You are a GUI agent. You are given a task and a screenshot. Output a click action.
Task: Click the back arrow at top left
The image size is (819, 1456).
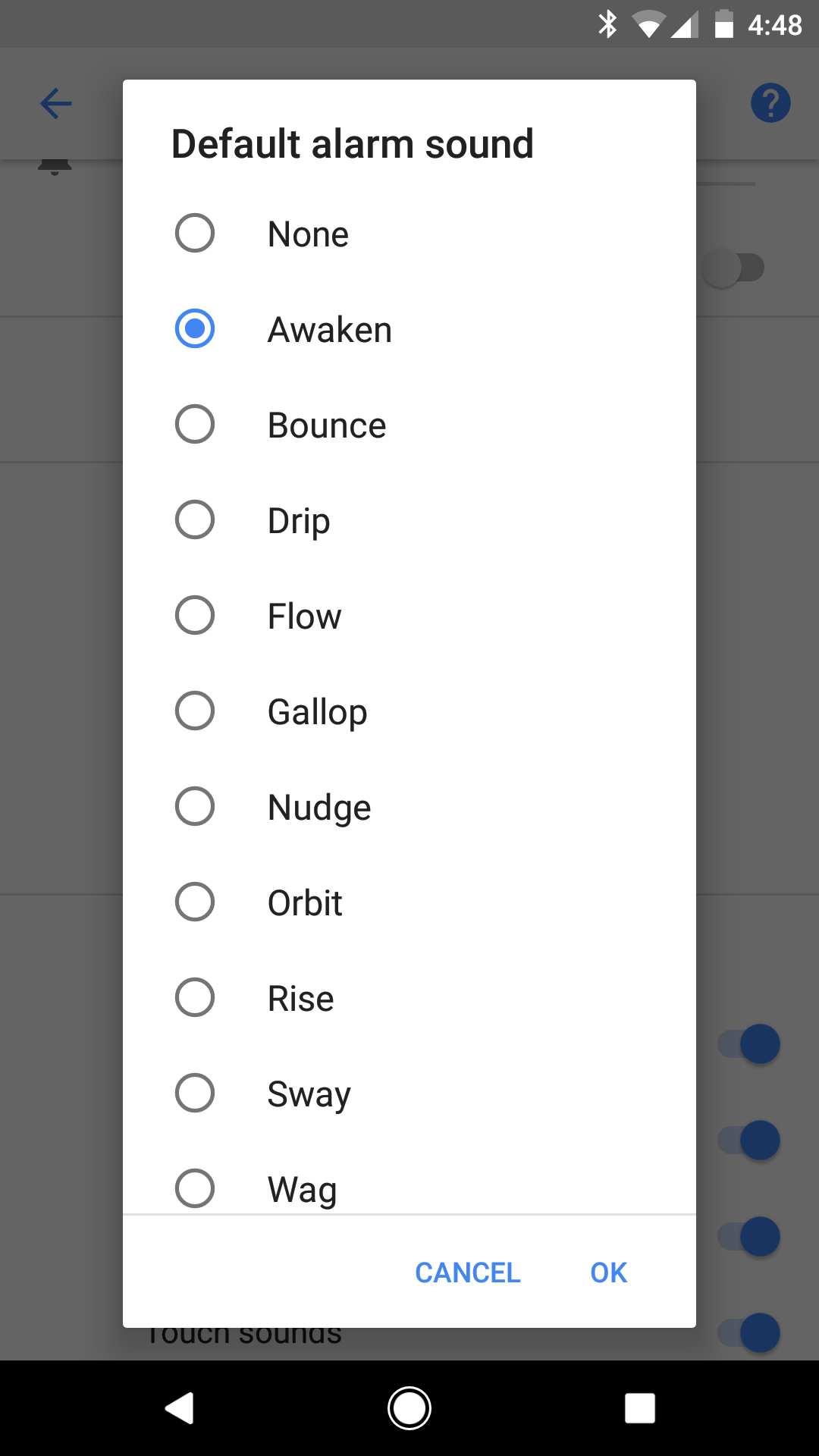click(x=54, y=103)
